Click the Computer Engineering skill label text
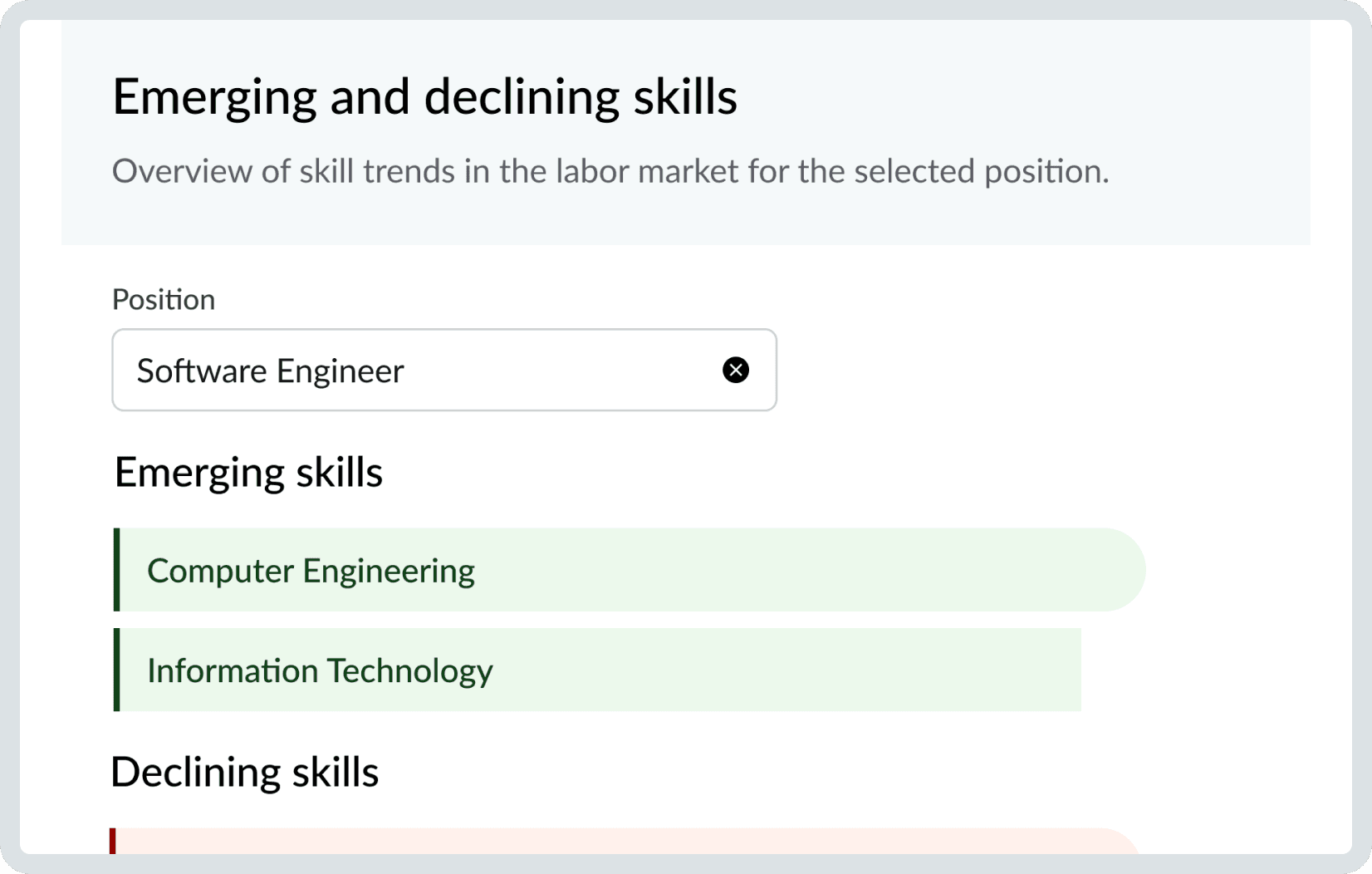Image resolution: width=1372 pixels, height=874 pixels. coord(311,570)
